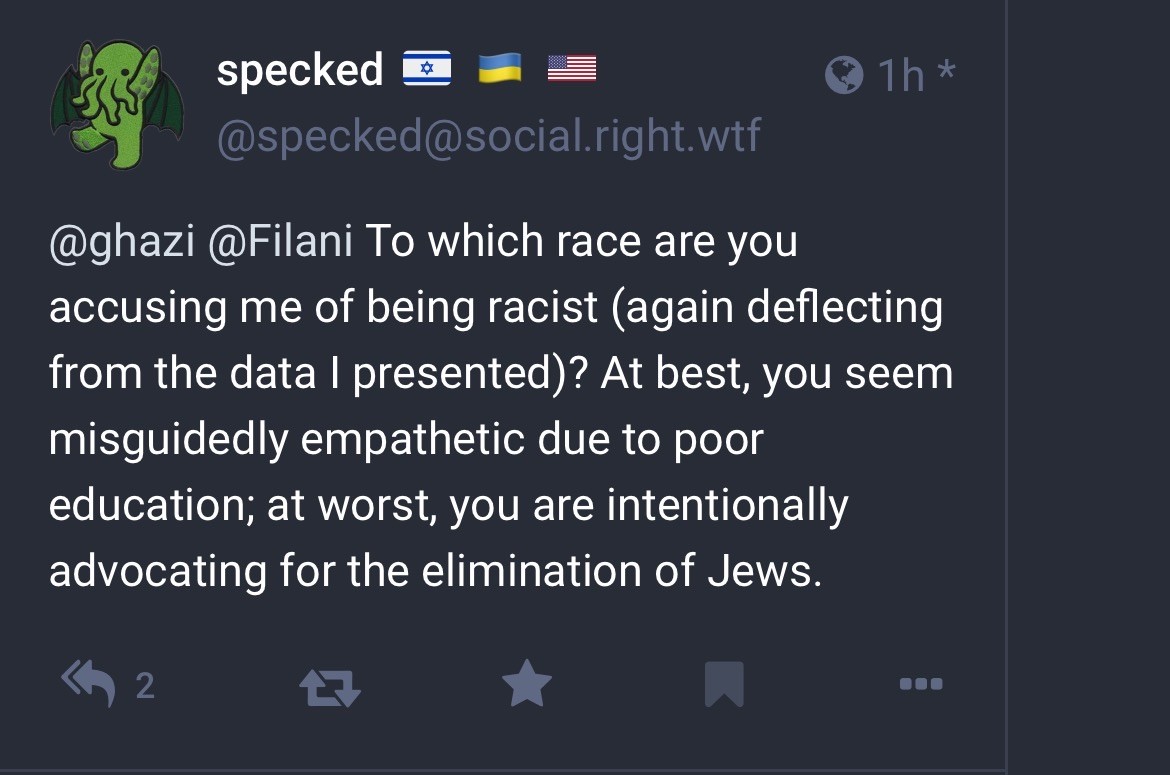
Task: Bookmark this post
Action: (x=724, y=685)
